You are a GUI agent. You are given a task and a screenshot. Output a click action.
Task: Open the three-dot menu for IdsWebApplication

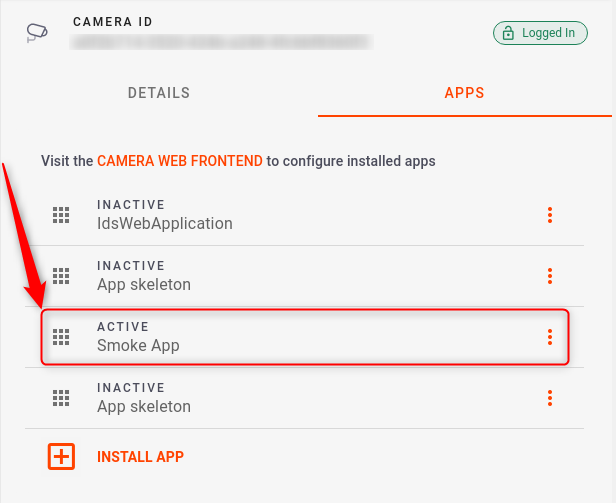550,215
